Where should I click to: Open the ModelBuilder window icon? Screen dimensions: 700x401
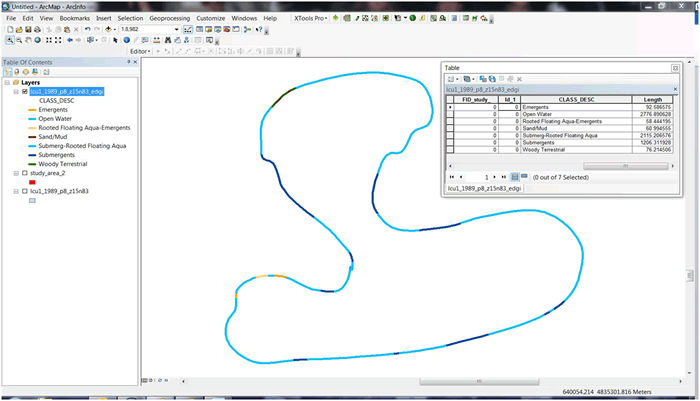pos(247,29)
